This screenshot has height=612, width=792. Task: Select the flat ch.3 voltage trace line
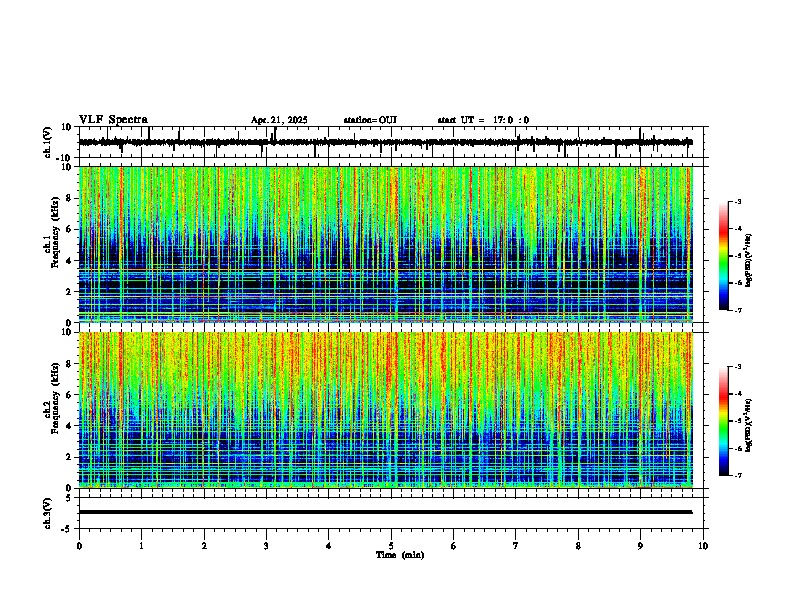[385, 512]
